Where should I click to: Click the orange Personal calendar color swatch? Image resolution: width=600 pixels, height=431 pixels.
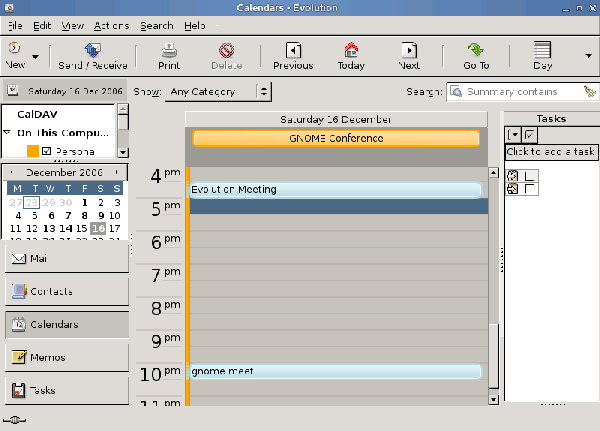coord(32,151)
